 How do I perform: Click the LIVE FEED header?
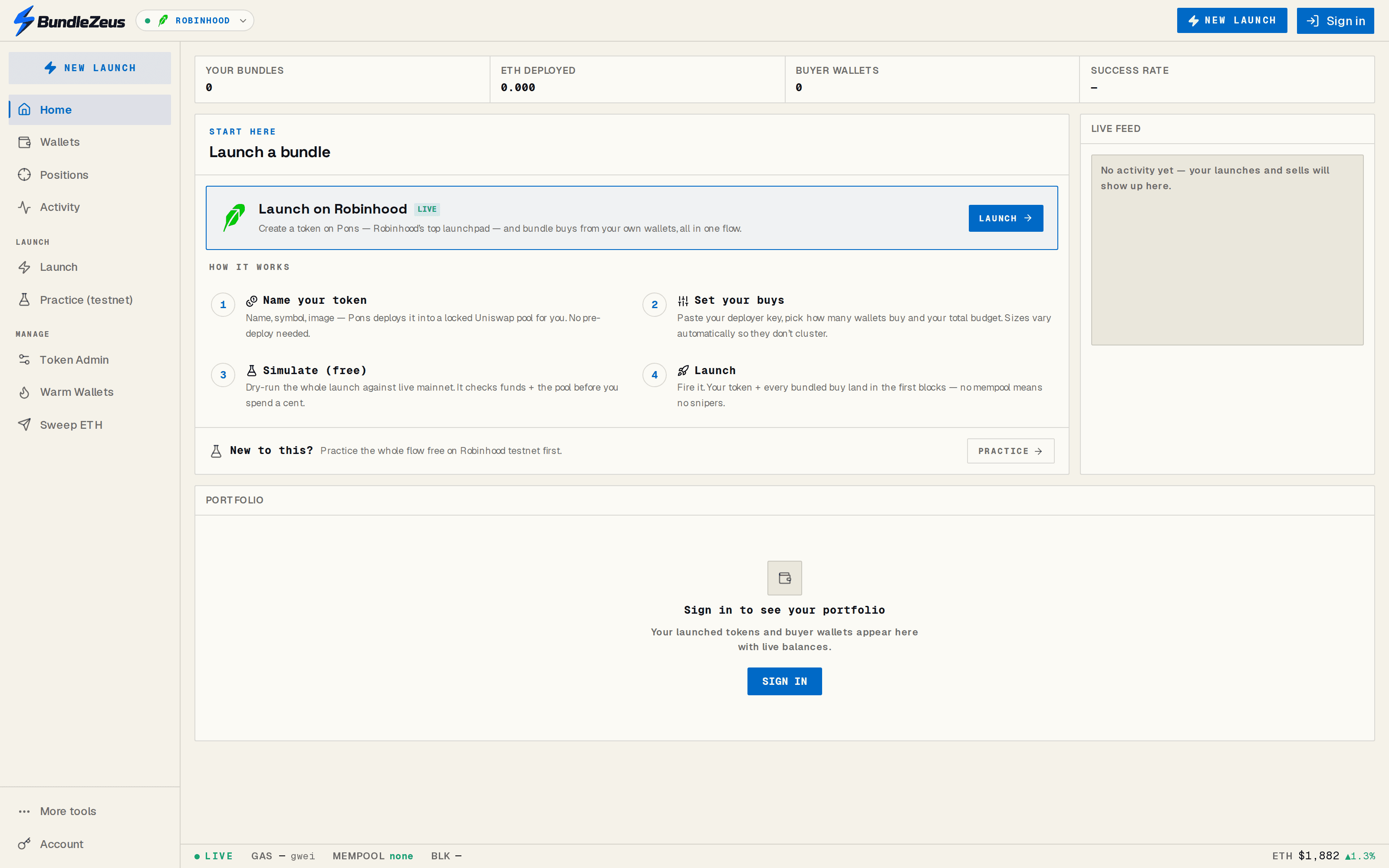(x=1115, y=128)
